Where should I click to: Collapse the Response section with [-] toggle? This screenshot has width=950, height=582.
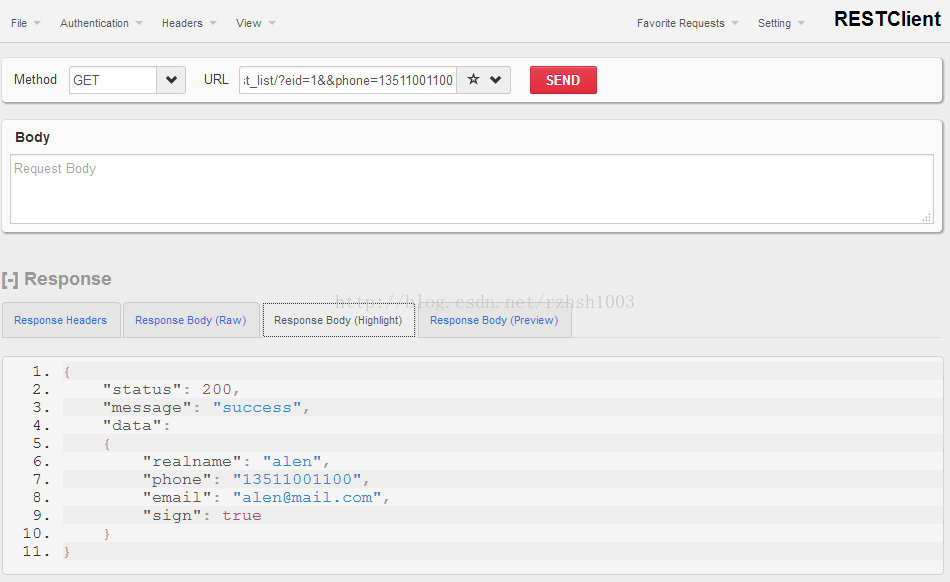(x=10, y=279)
